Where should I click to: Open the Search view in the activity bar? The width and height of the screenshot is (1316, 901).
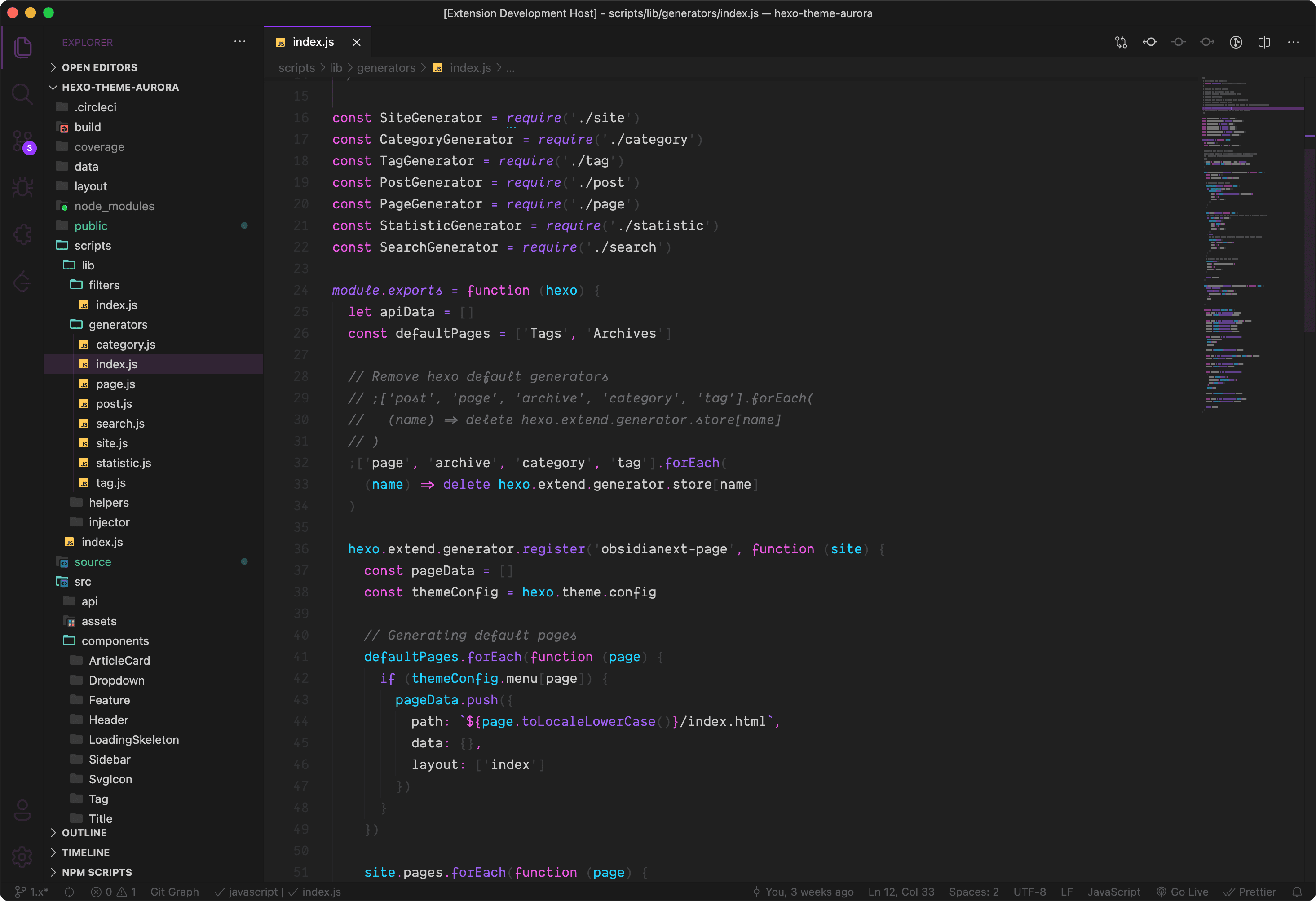click(x=22, y=94)
